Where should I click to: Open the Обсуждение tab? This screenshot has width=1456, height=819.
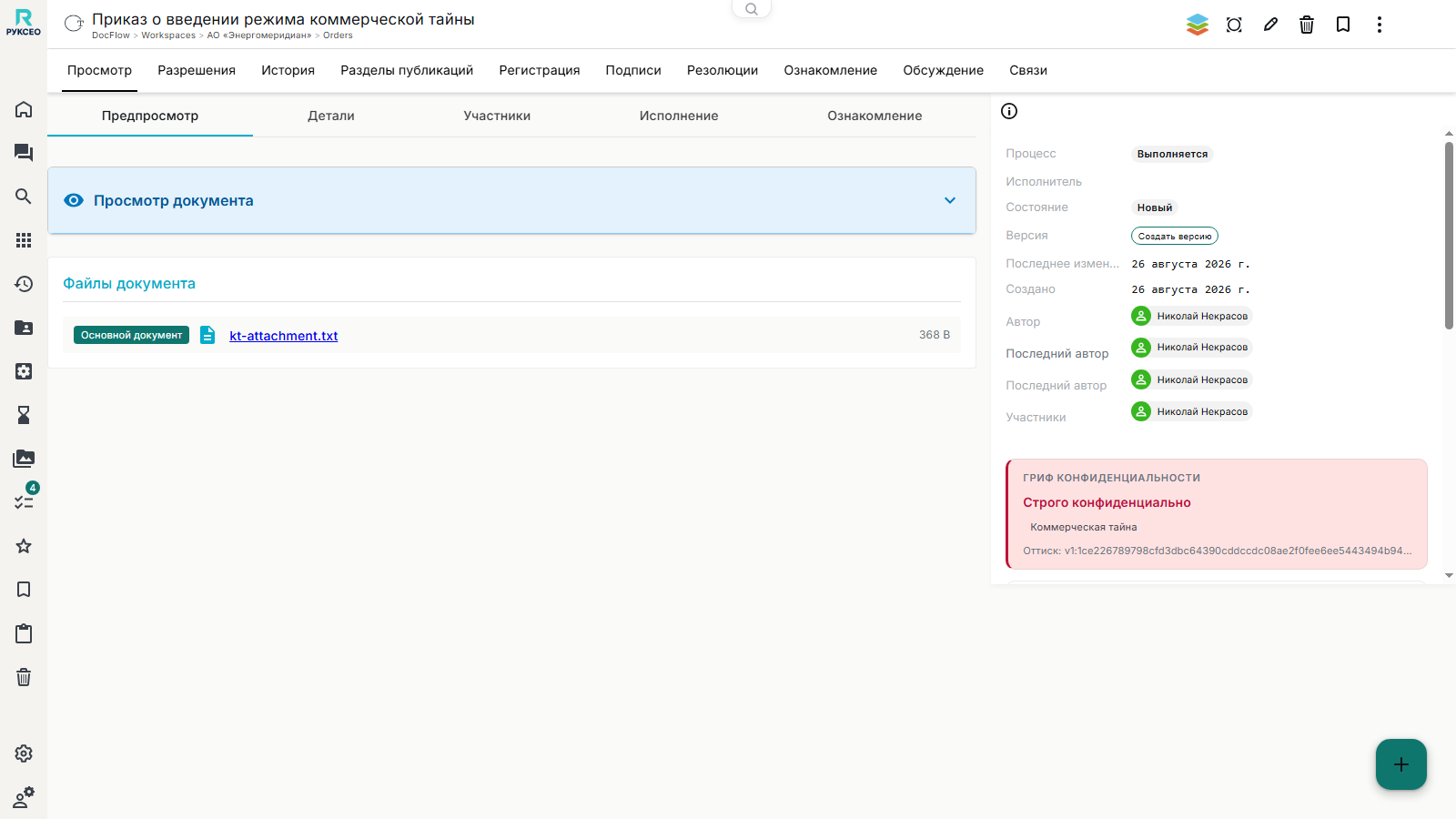tap(944, 70)
